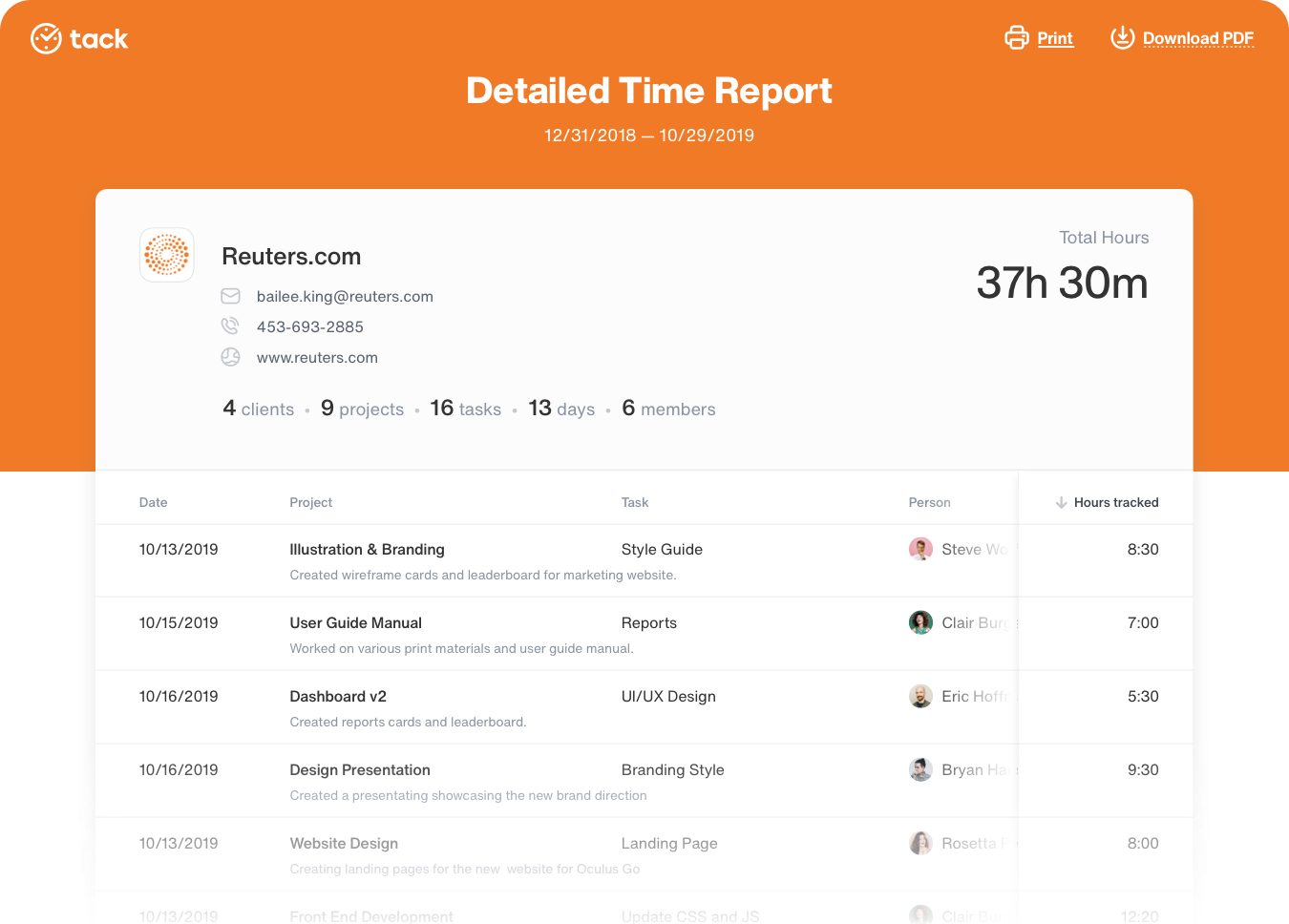The height and width of the screenshot is (924, 1289).
Task: Click the phone icon next to 453-693-2885
Action: 230,326
